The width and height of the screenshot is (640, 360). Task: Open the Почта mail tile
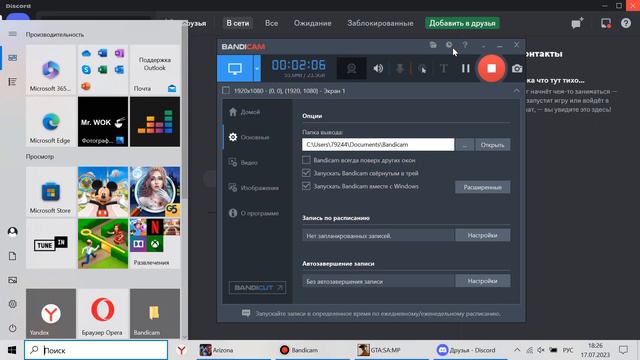coord(155,70)
